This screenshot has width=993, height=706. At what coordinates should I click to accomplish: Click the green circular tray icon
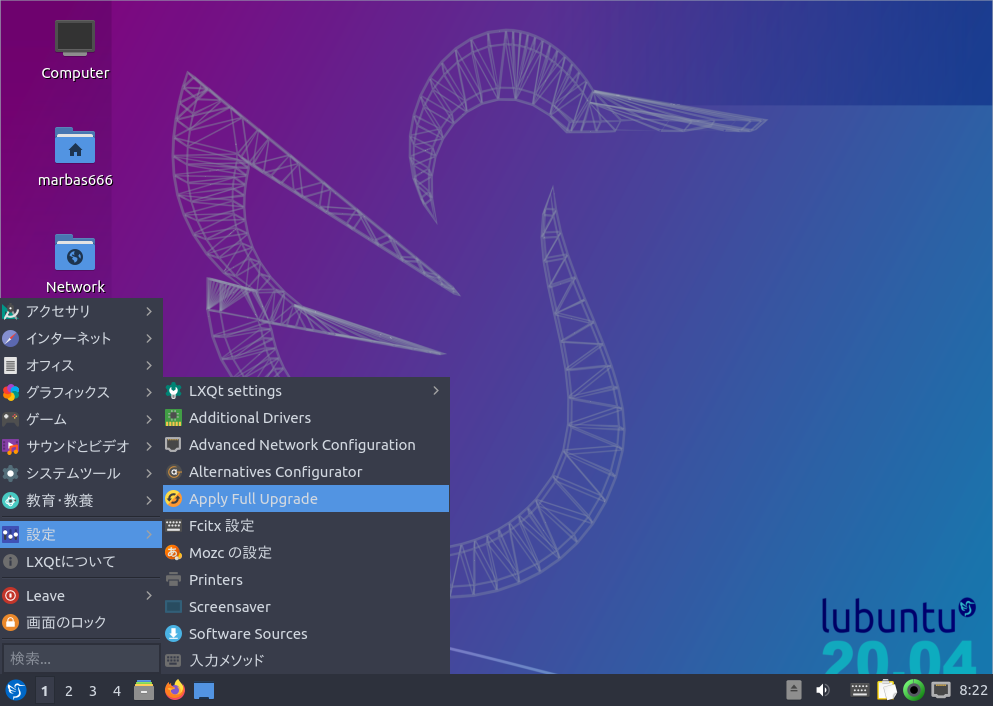tap(913, 690)
